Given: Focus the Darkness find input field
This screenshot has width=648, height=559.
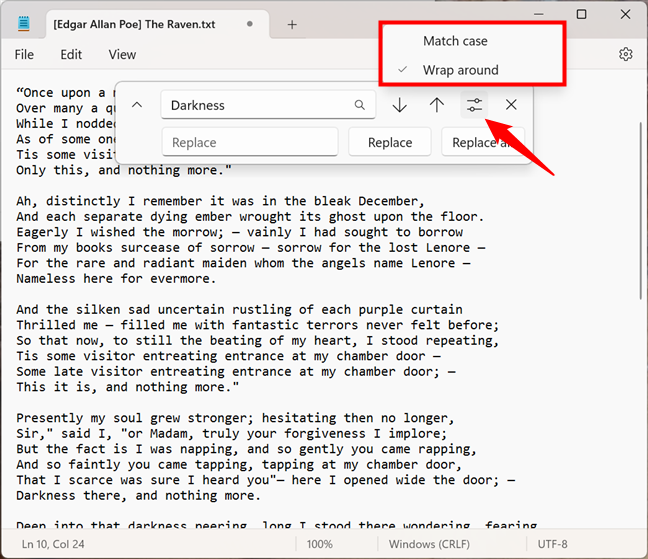Looking at the screenshot, I should 268,105.
